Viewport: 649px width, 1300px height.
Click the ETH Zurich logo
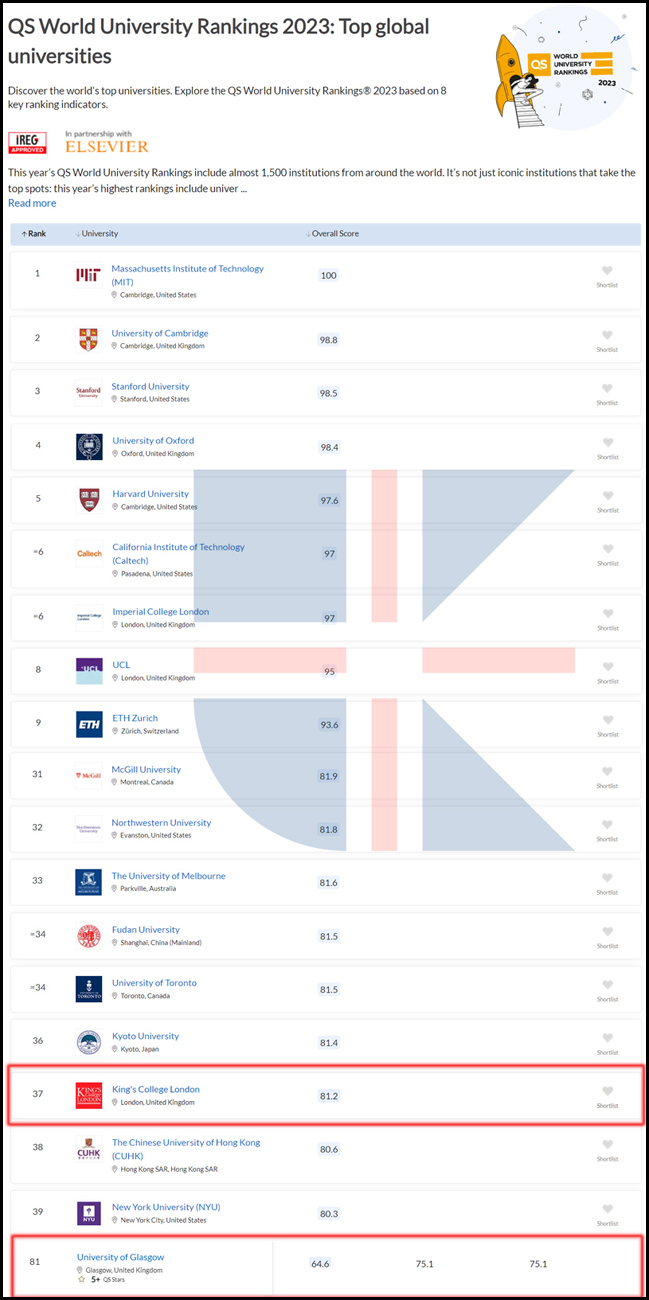click(89, 724)
